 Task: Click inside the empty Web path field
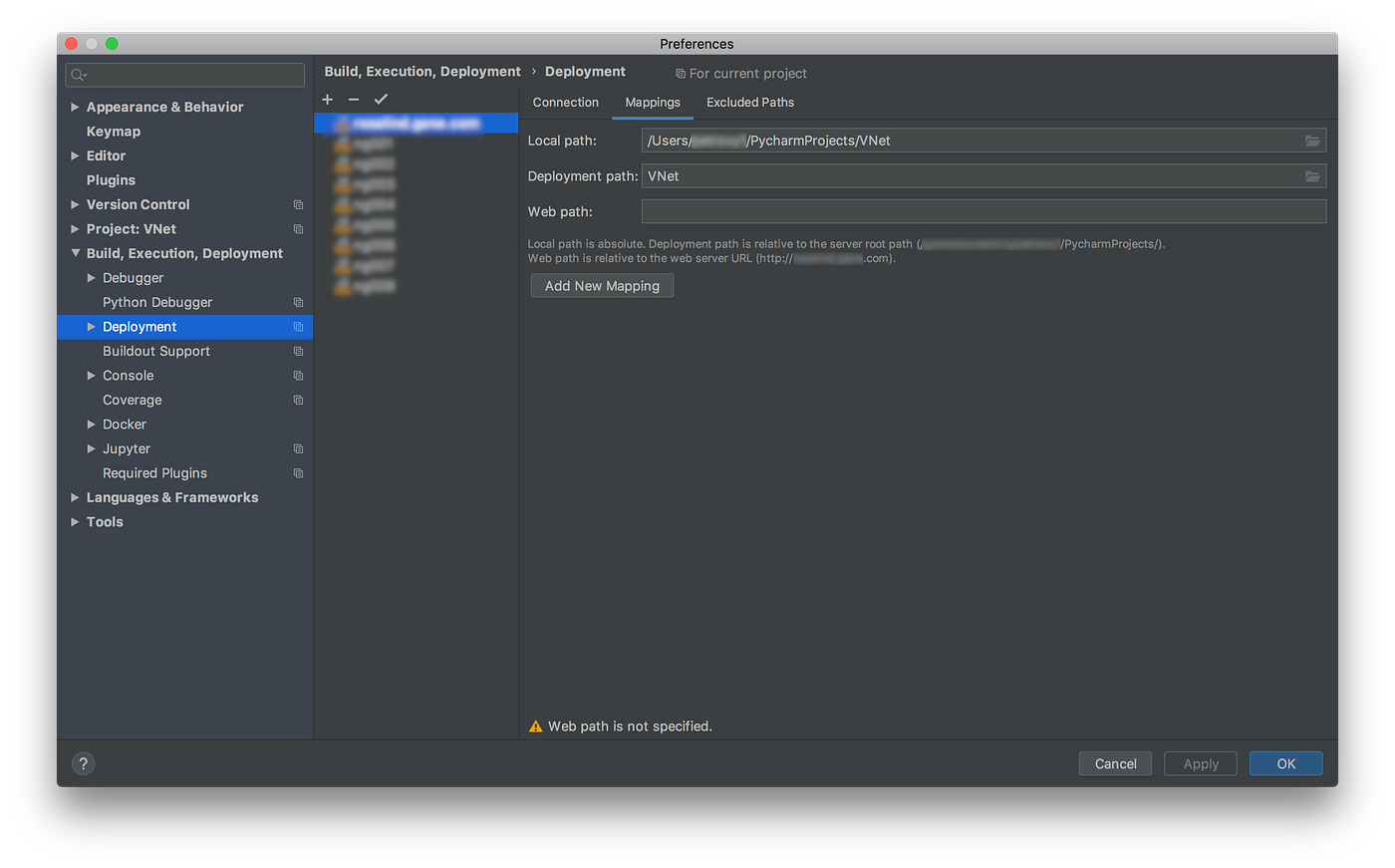983,211
